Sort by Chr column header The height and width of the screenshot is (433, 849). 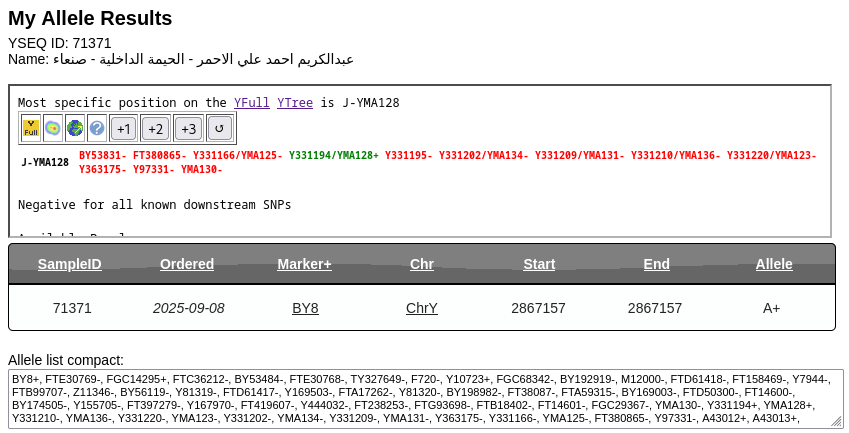pyautogui.click(x=422, y=264)
